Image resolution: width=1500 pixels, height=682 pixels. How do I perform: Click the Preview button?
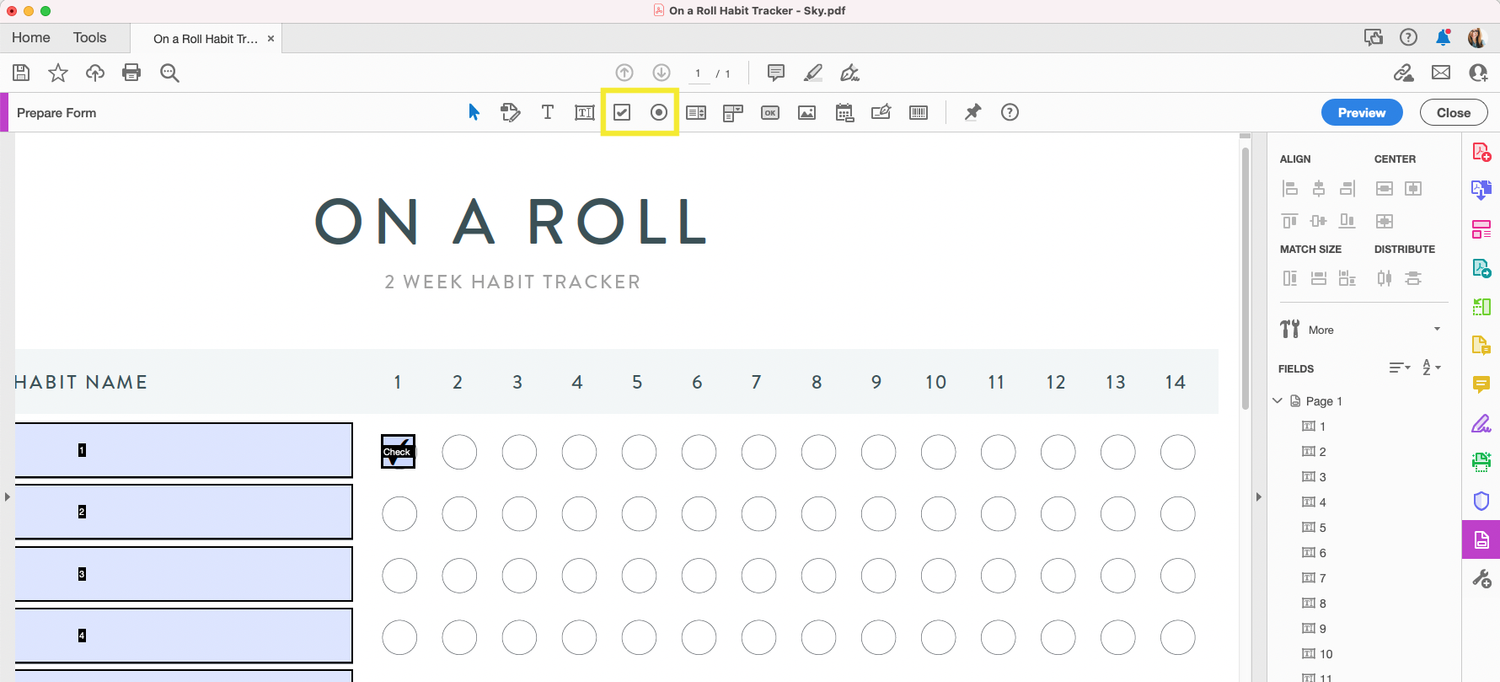(1361, 112)
